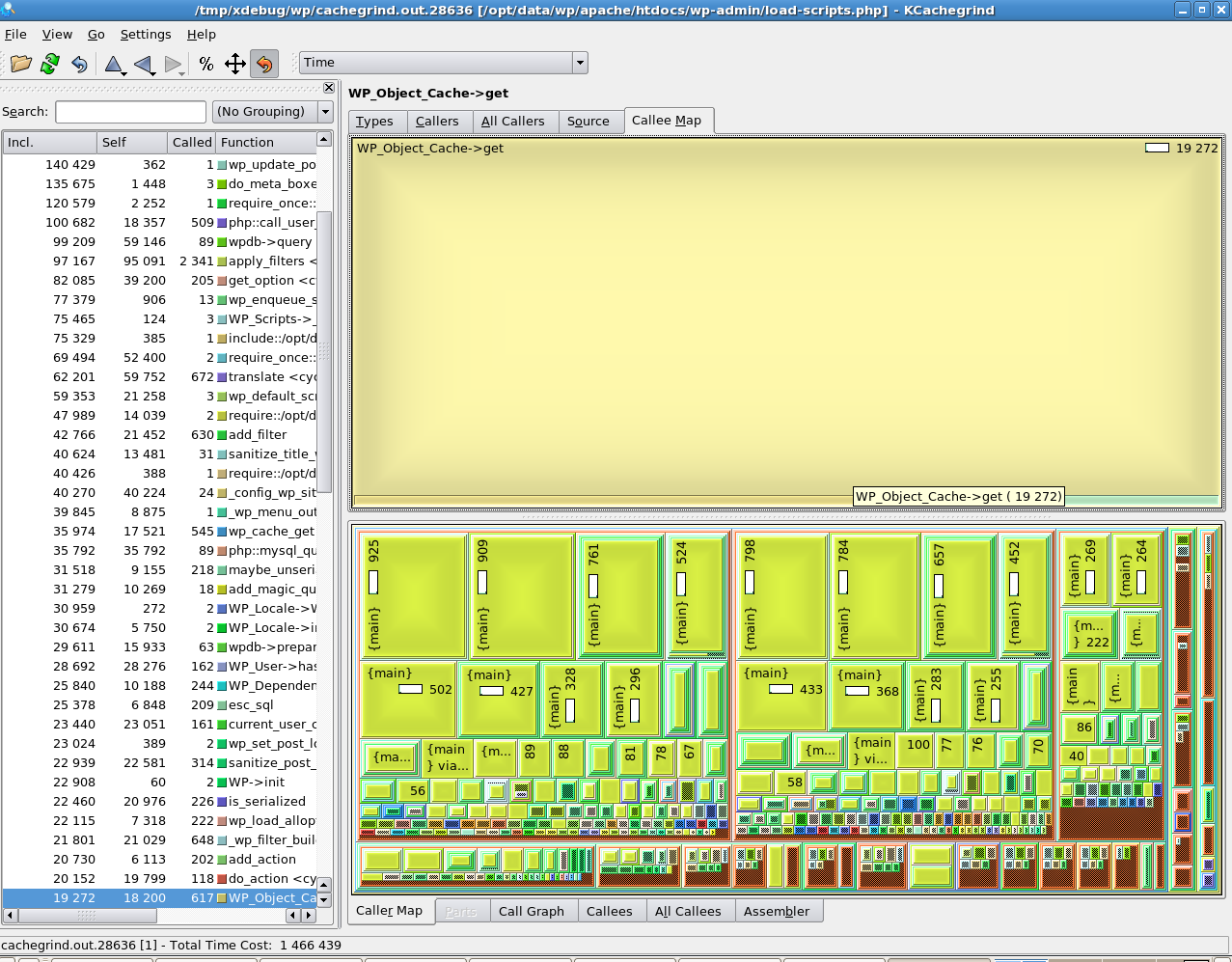Viewport: 1232px width, 962px height.
Task: Toggle the orange relative-to-parent button
Action: pos(264,64)
